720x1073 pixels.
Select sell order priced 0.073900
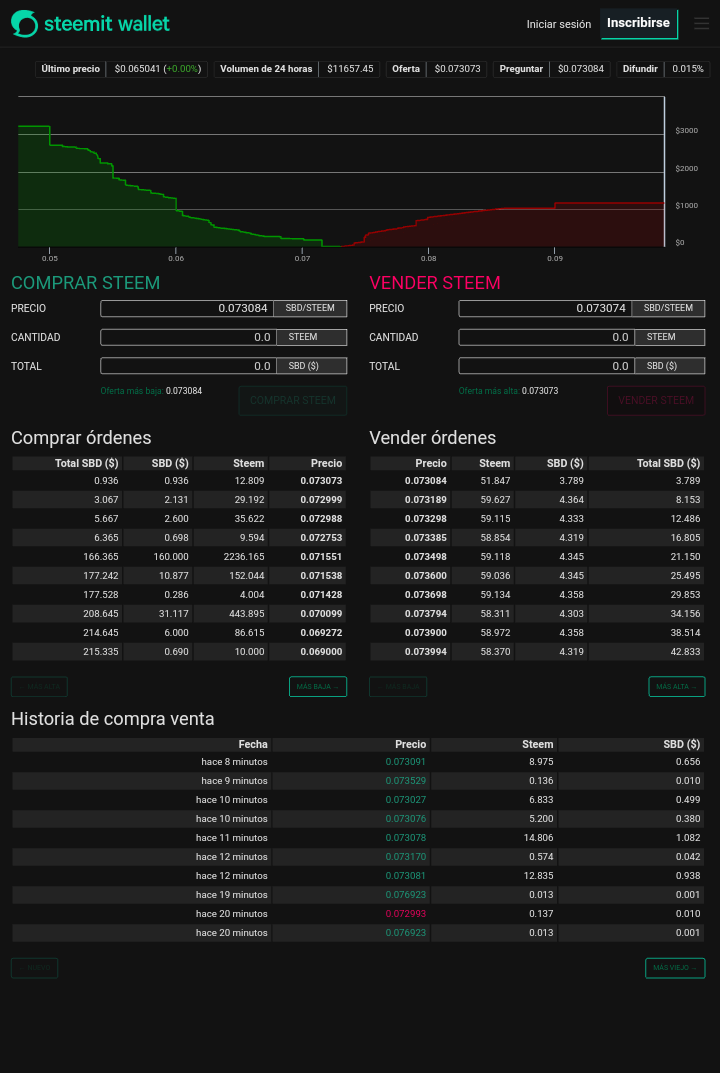pyautogui.click(x=537, y=633)
